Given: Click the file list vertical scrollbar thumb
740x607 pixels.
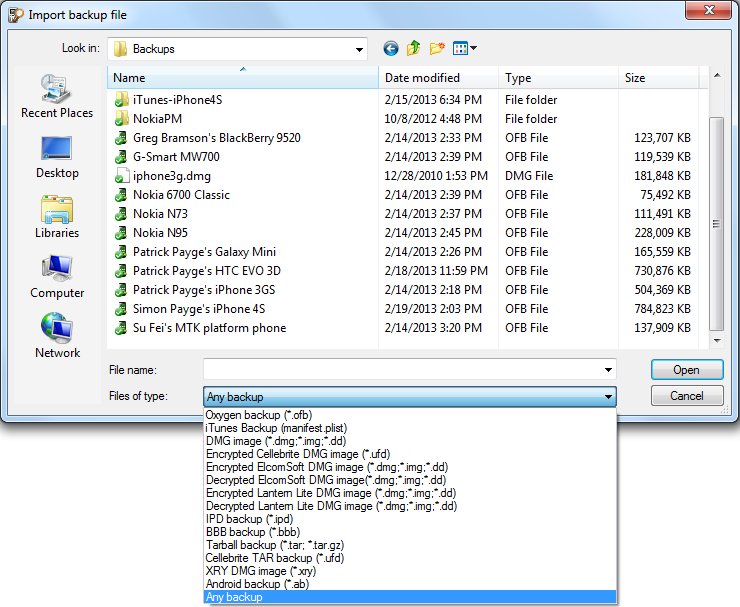Looking at the screenshot, I should 717,224.
